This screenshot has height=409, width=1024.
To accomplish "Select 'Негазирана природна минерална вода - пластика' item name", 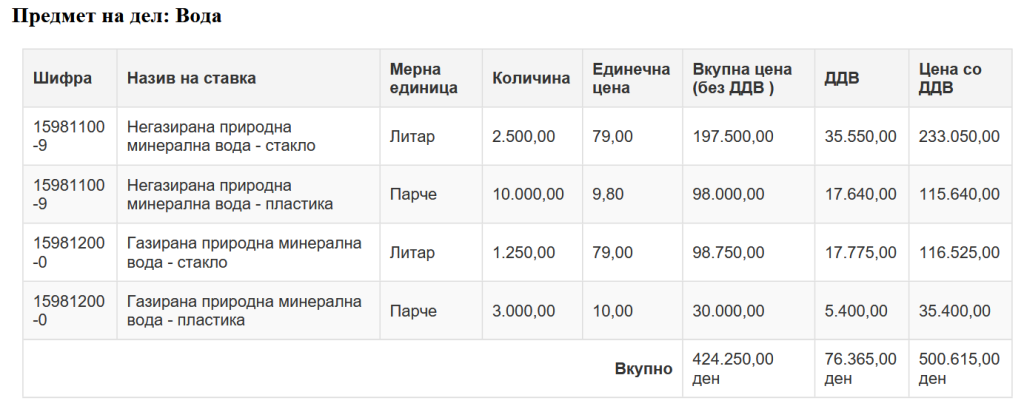I will [x=229, y=194].
